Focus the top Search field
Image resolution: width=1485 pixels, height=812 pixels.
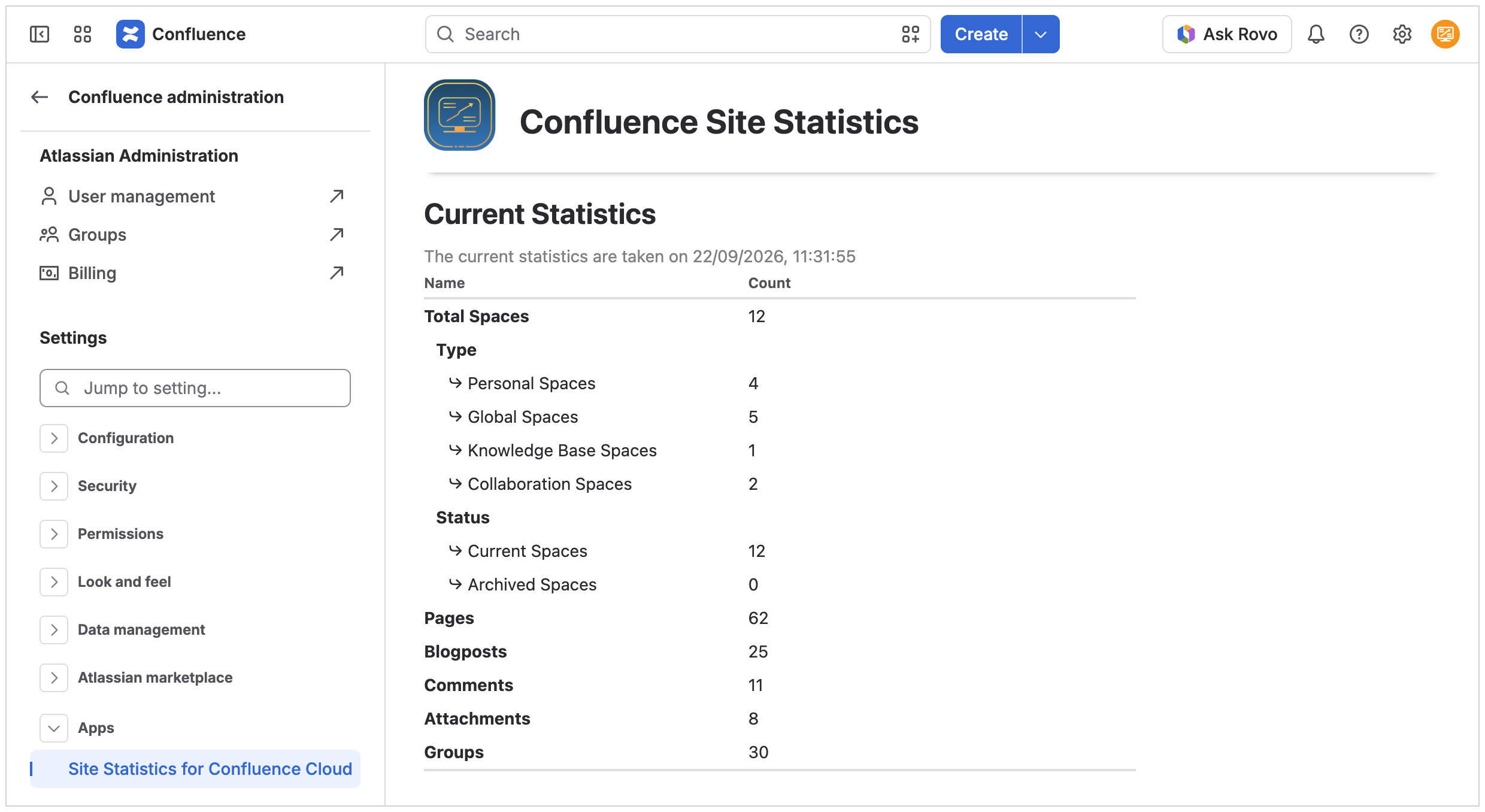pyautogui.click(x=678, y=34)
